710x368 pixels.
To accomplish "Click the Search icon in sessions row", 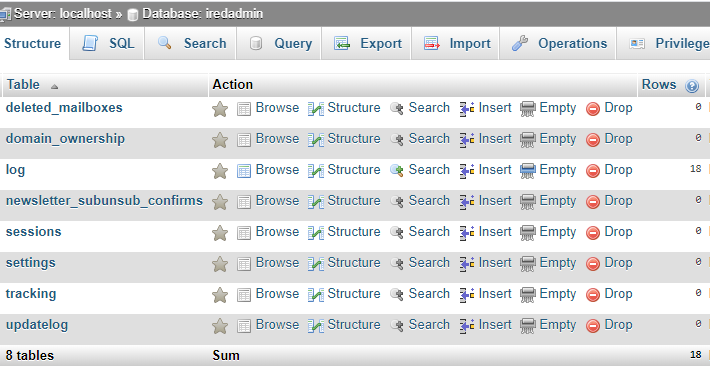I will (x=397, y=233).
